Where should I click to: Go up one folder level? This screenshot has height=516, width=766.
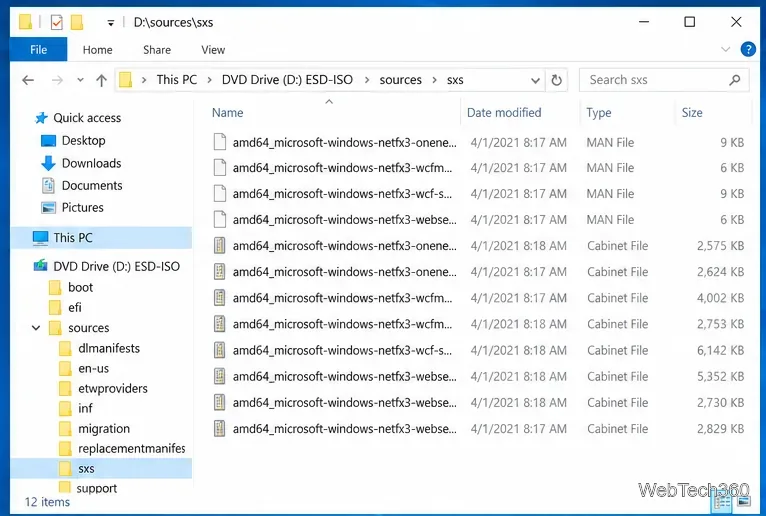(101, 80)
